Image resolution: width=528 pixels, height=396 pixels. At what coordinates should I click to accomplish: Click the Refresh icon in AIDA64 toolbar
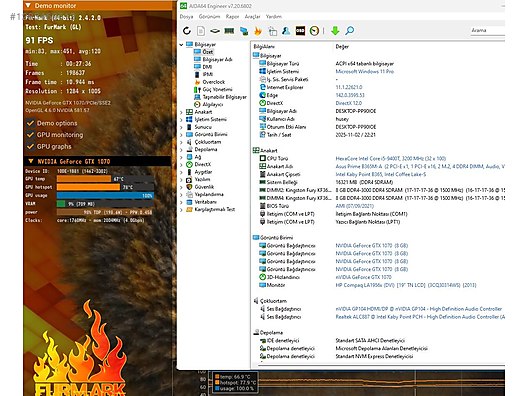pyautogui.click(x=187, y=31)
